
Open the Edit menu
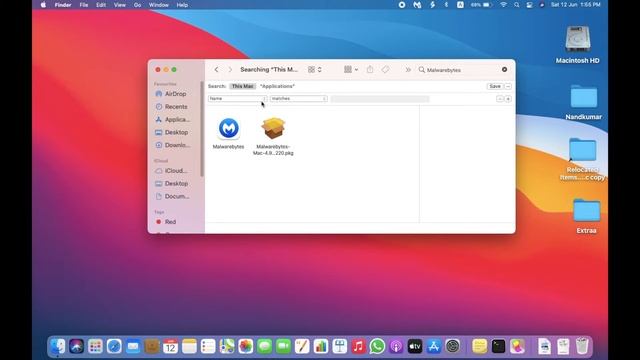101,5
